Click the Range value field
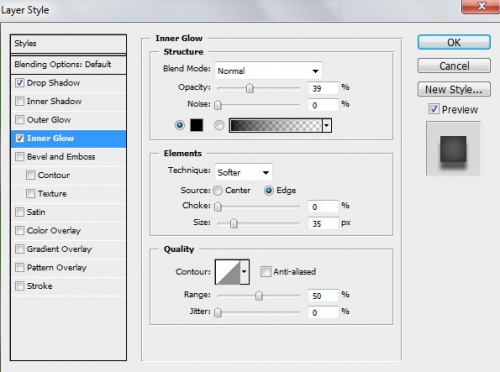Image resolution: width=500 pixels, height=372 pixels. (x=323, y=296)
